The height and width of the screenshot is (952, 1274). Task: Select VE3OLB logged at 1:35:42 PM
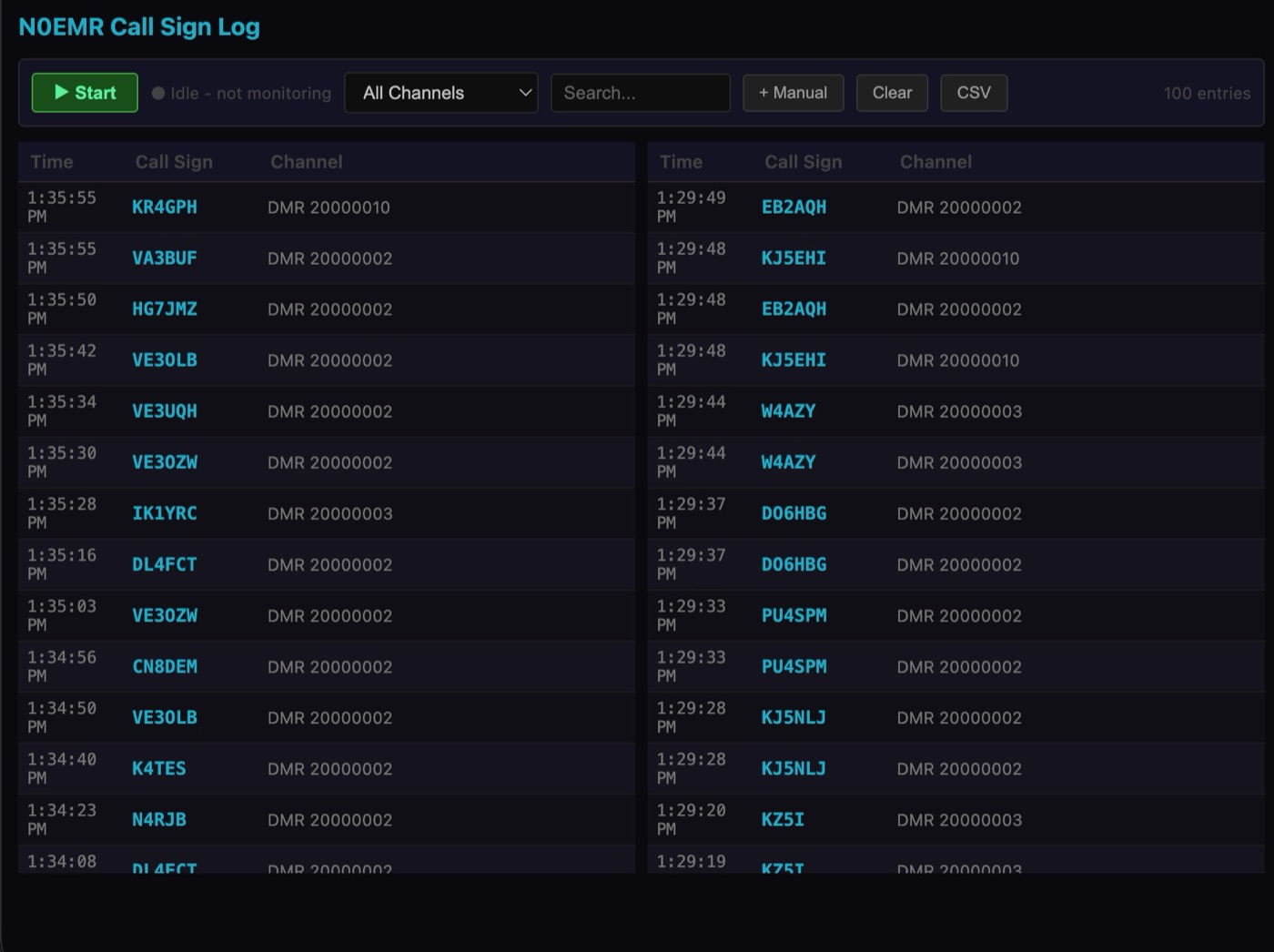point(165,360)
